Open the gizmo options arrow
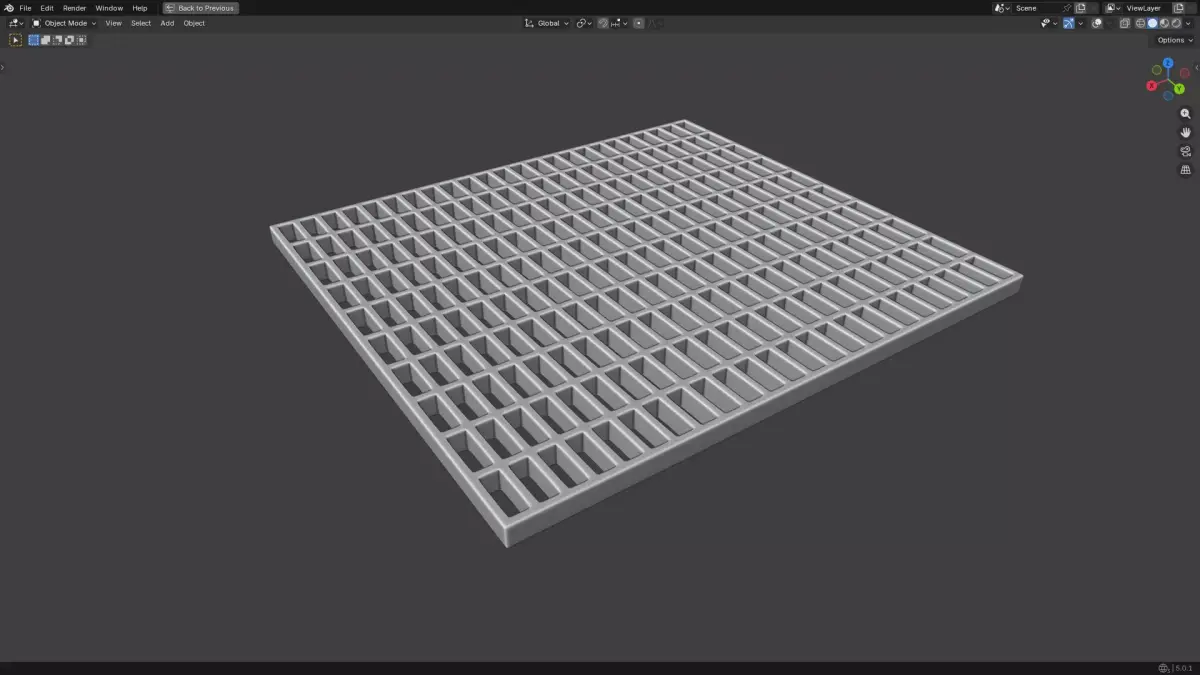 click(x=1080, y=23)
